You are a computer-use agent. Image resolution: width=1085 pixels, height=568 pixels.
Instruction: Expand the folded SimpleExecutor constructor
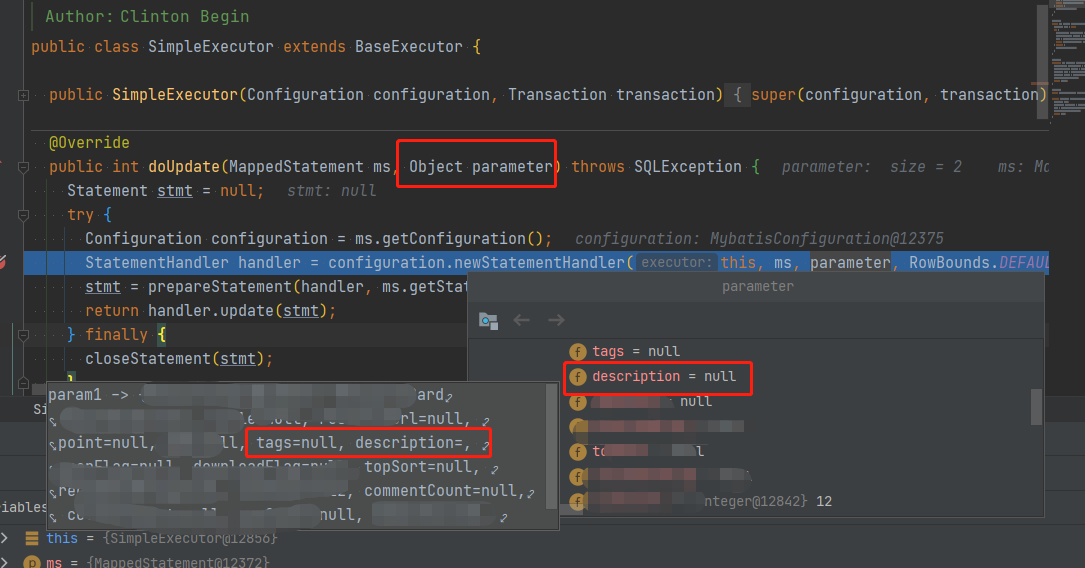tap(23, 95)
